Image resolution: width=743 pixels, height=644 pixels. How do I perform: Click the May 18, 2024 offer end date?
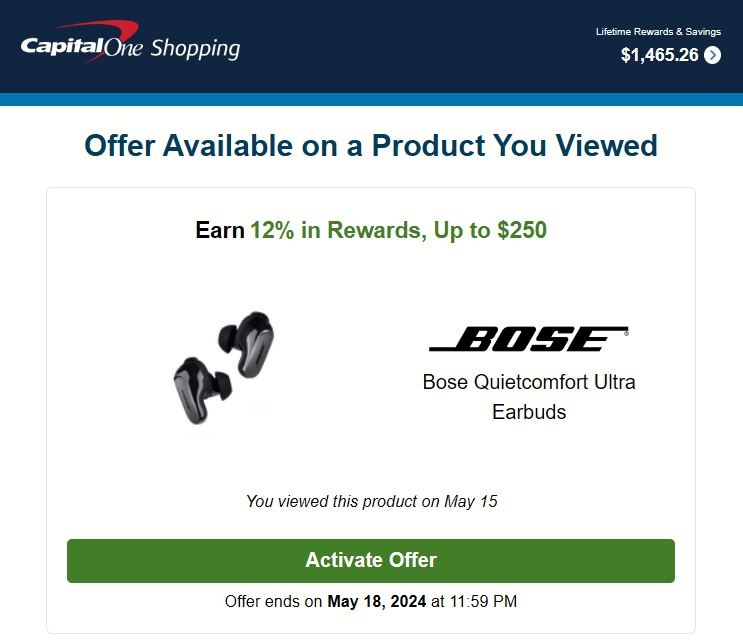tap(377, 601)
